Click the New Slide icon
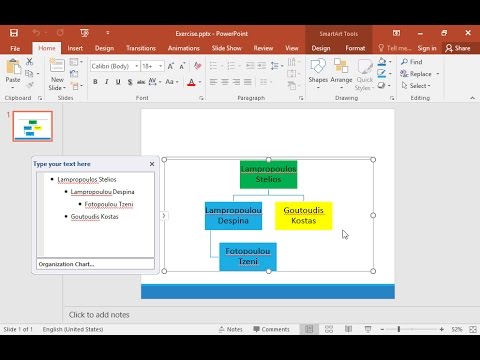480x360 pixels. (x=57, y=65)
